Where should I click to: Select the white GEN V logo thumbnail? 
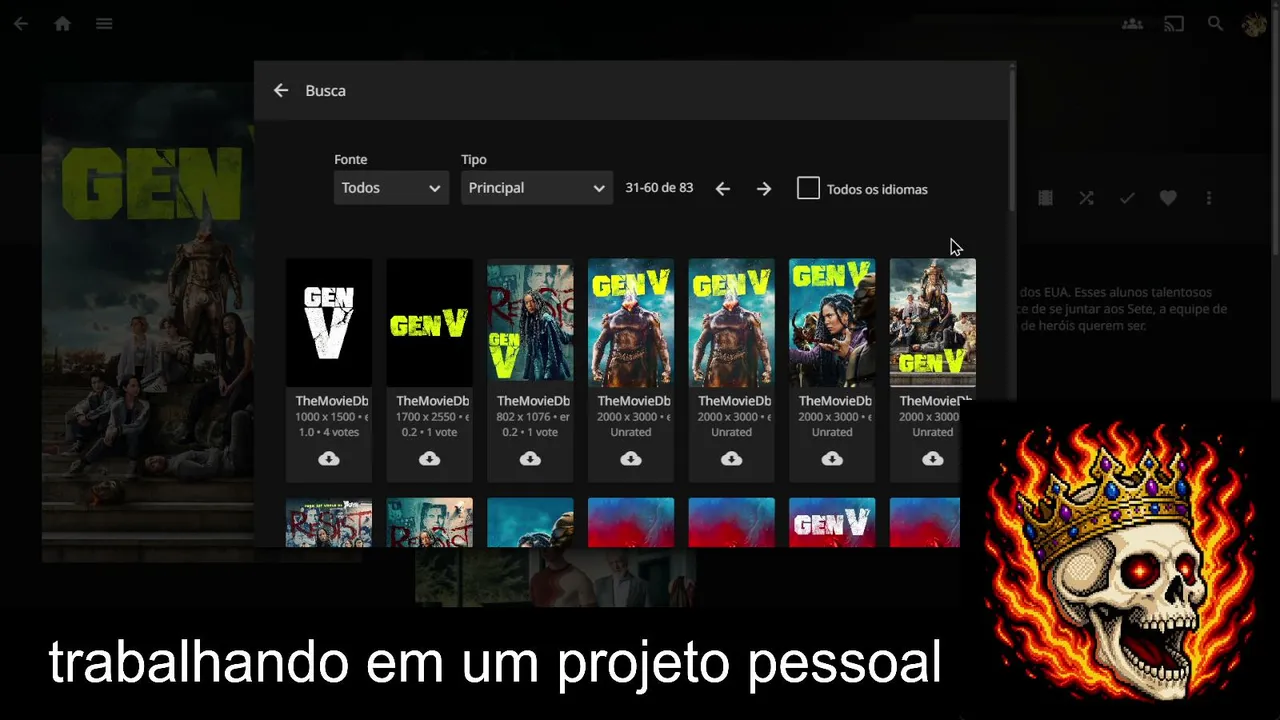[x=329, y=322]
